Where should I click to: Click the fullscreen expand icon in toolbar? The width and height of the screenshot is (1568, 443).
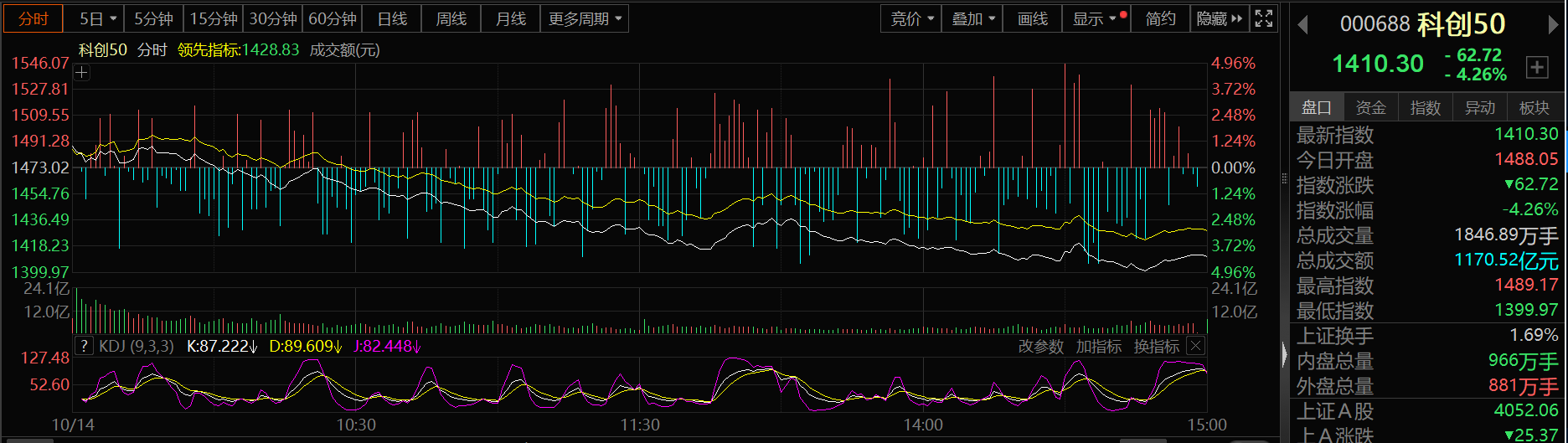point(1264,18)
